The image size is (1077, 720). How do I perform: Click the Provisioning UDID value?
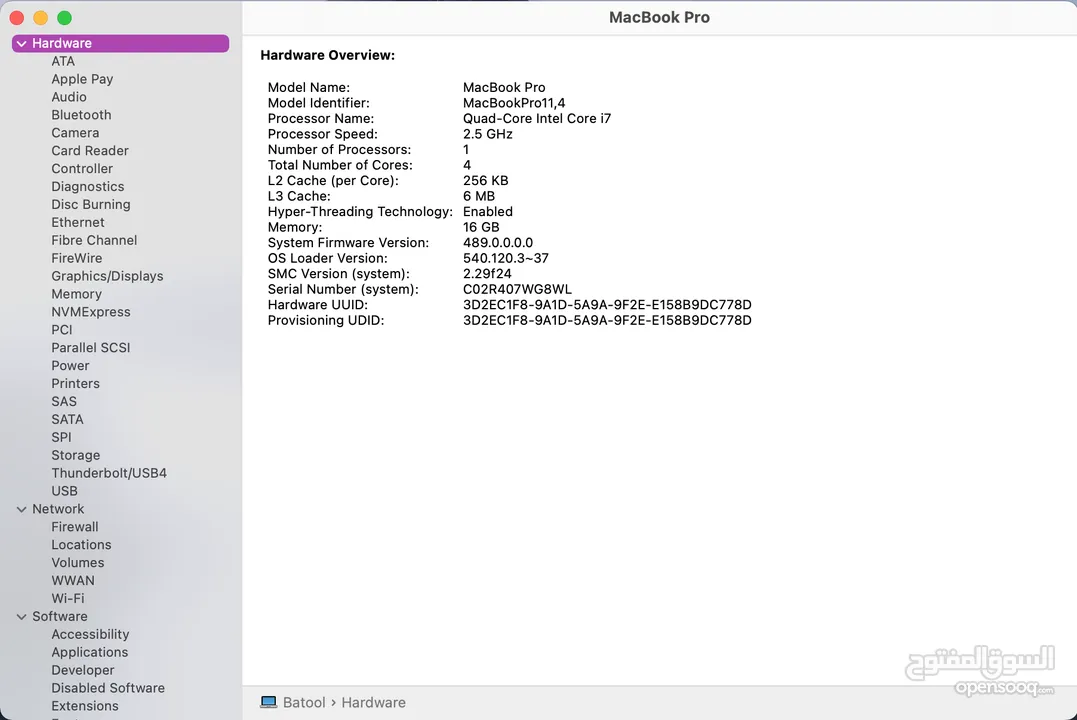[x=606, y=320]
